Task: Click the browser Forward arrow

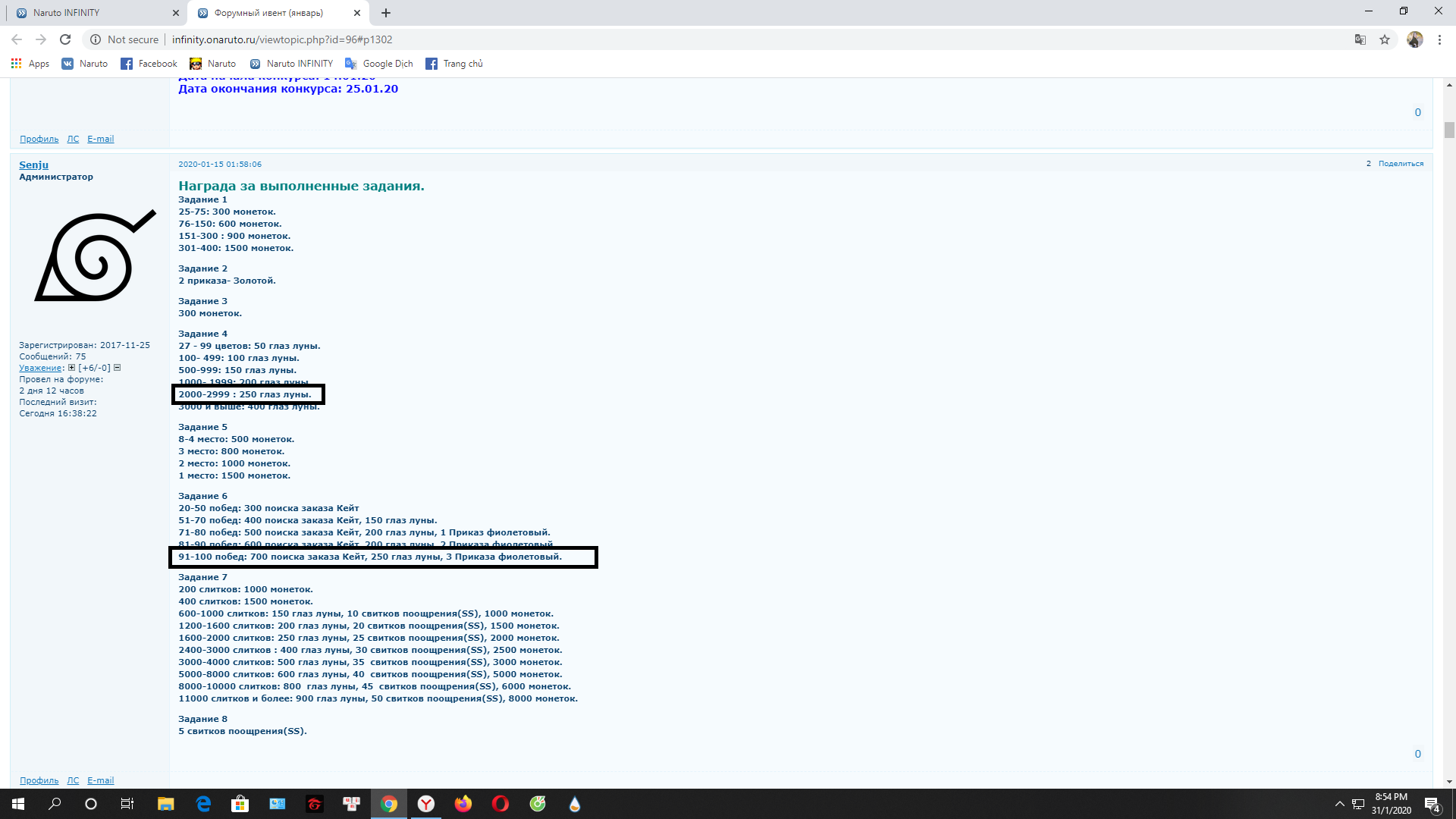Action: coord(41,39)
